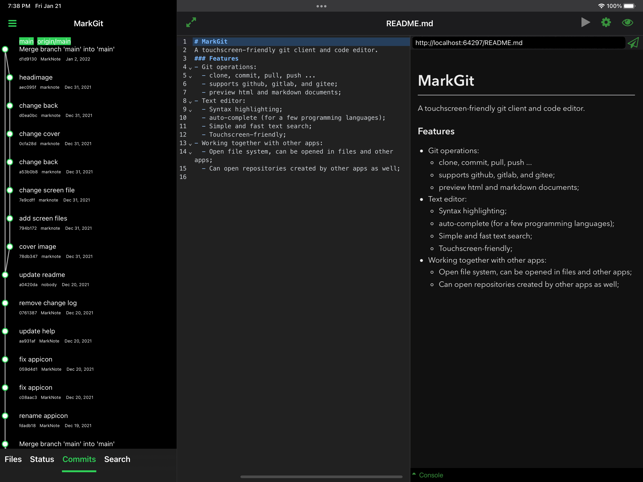This screenshot has height=482, width=643.
Task: Collapse line 9 Syntax highlighting fold
Action: tap(190, 110)
